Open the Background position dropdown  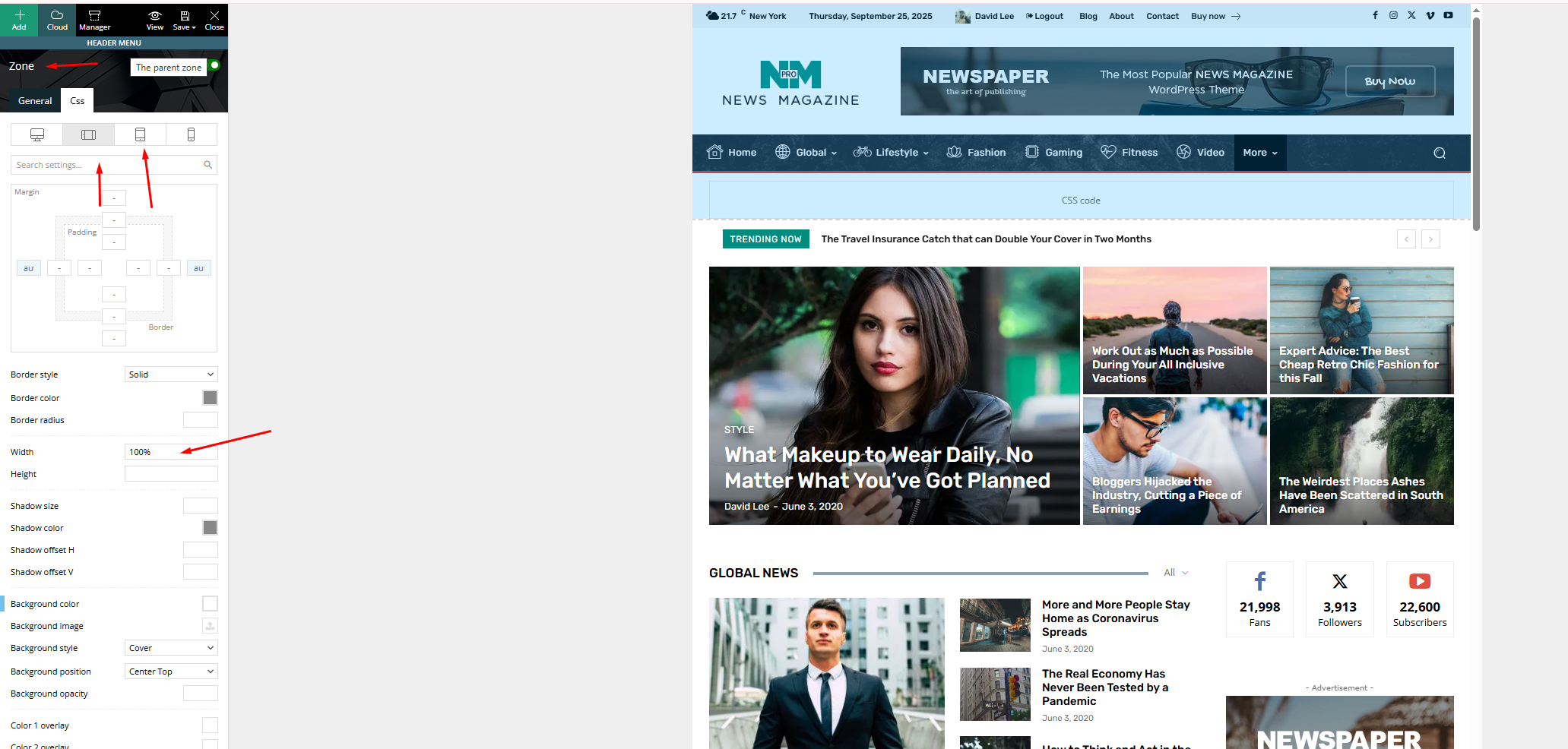[171, 672]
